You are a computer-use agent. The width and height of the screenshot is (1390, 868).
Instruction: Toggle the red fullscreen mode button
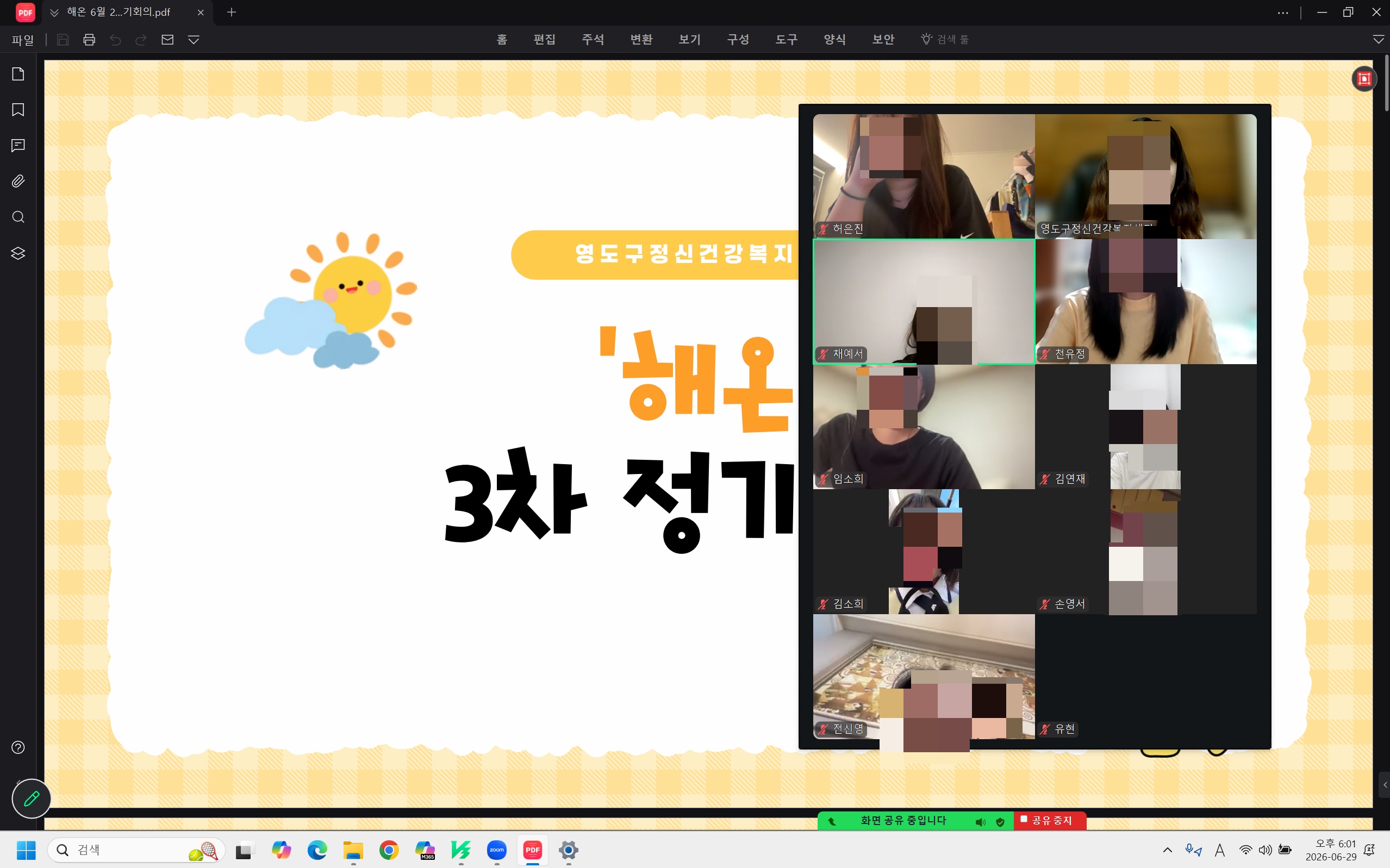[1364, 79]
